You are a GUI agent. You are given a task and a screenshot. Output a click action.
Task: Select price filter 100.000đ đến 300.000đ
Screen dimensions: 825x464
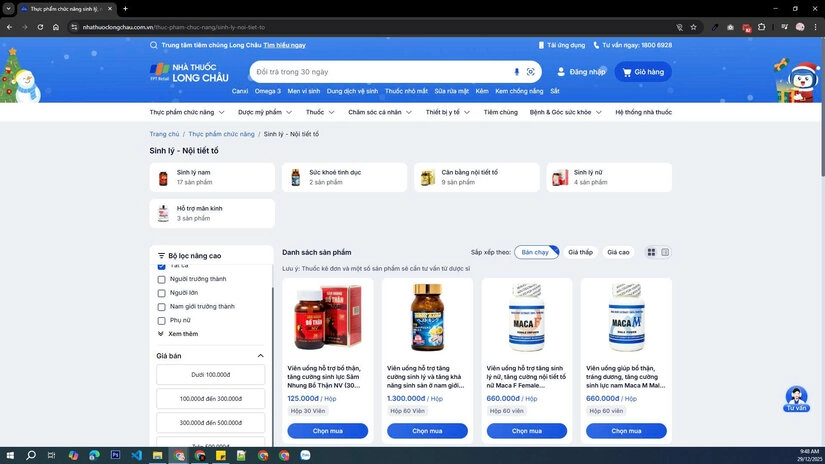(210, 399)
